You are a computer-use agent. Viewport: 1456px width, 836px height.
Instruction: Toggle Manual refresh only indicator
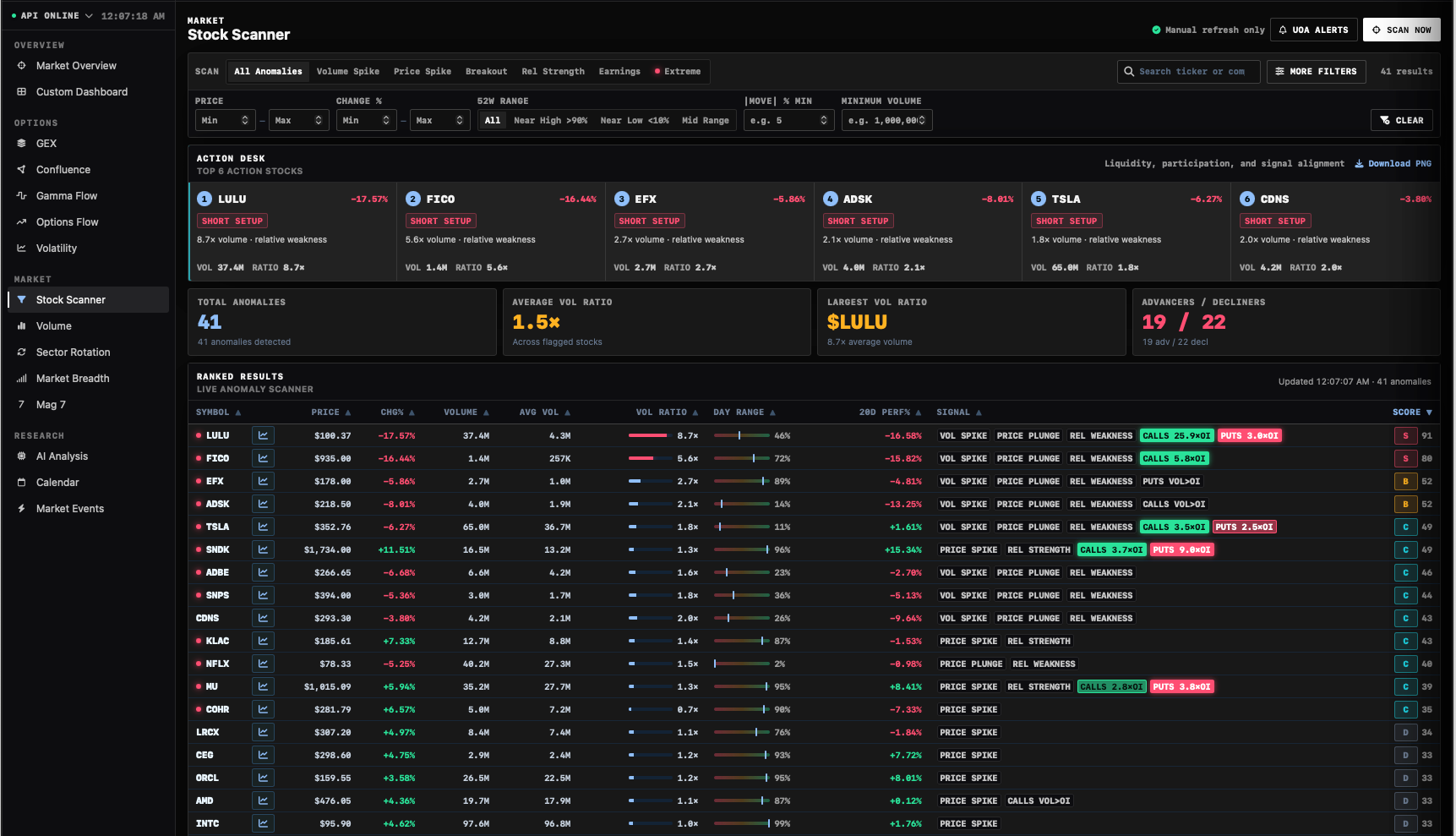click(x=1208, y=30)
